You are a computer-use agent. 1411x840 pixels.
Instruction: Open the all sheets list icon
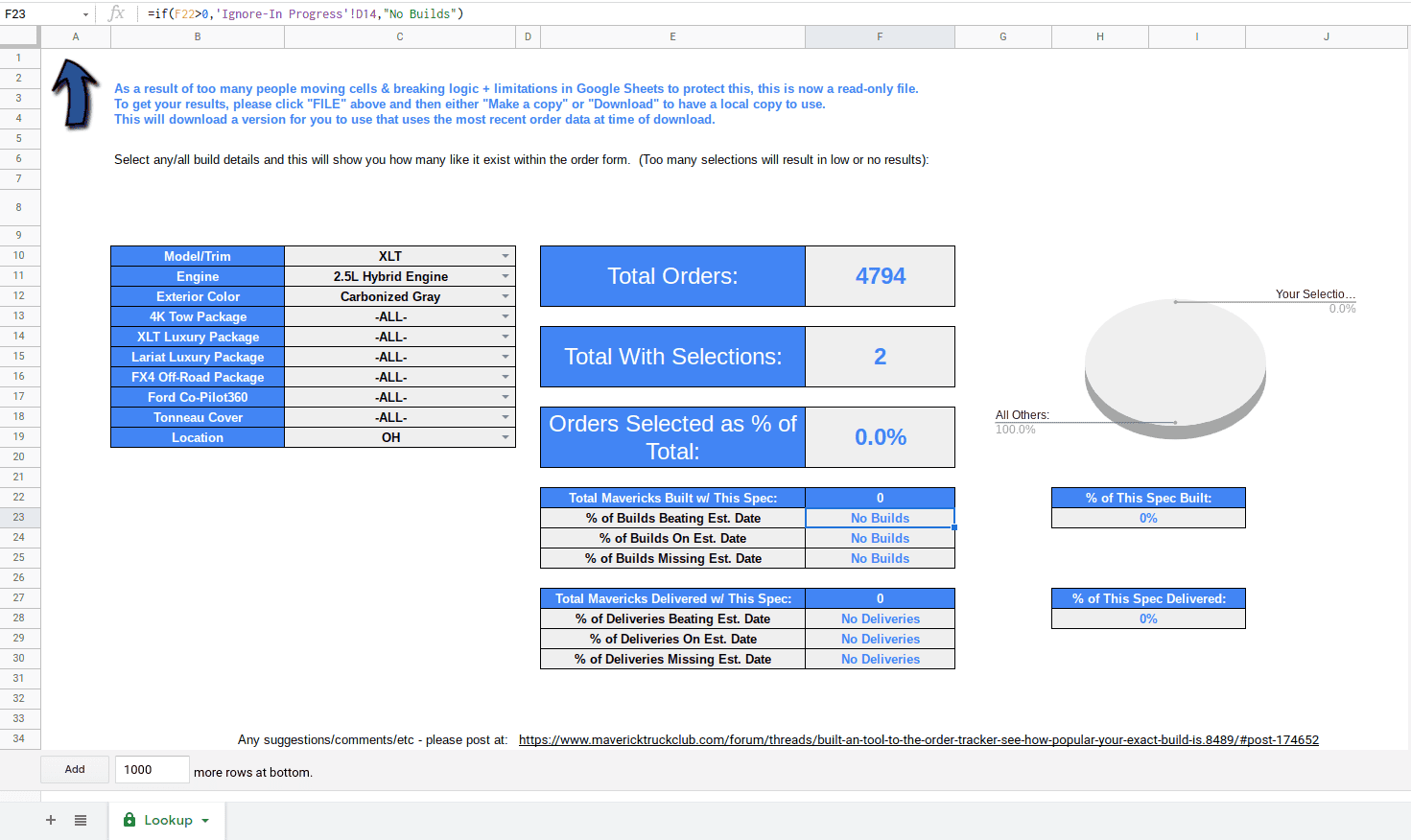coord(81,820)
